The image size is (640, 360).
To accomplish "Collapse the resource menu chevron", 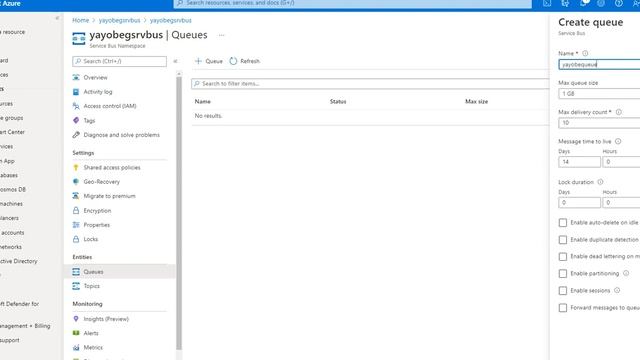I will tap(176, 61).
